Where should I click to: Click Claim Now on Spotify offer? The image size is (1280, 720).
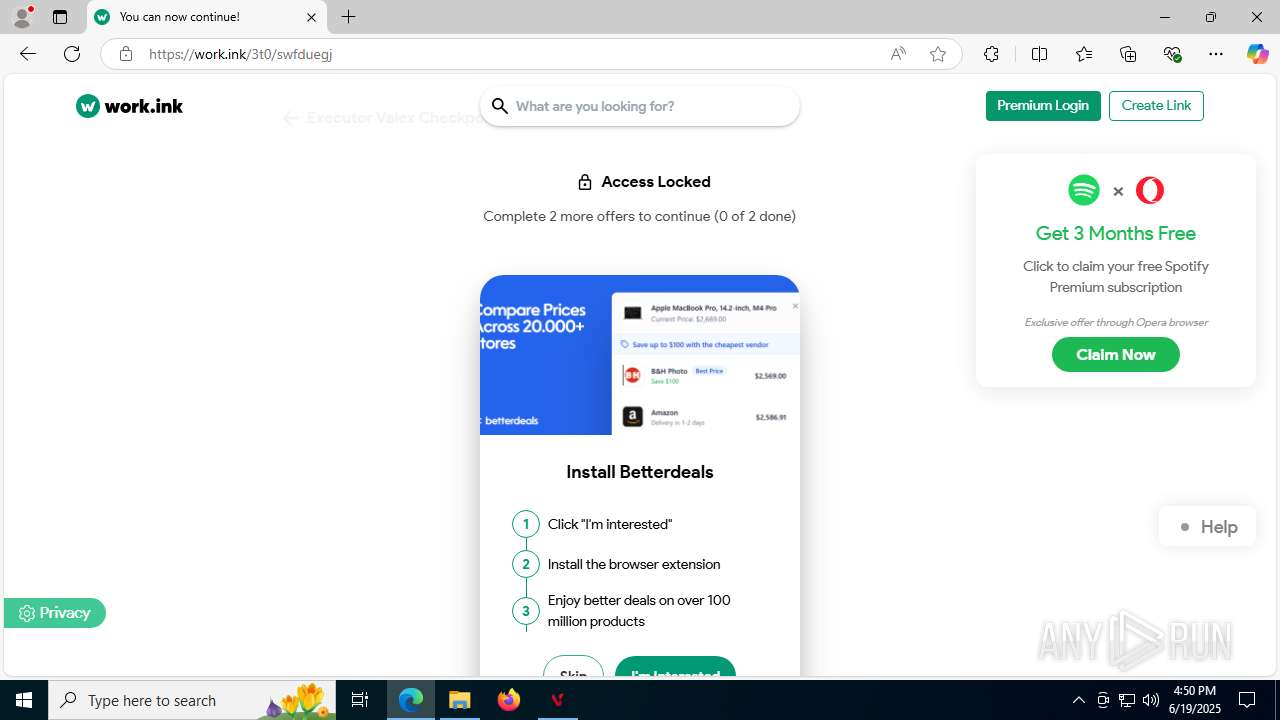coord(1116,355)
